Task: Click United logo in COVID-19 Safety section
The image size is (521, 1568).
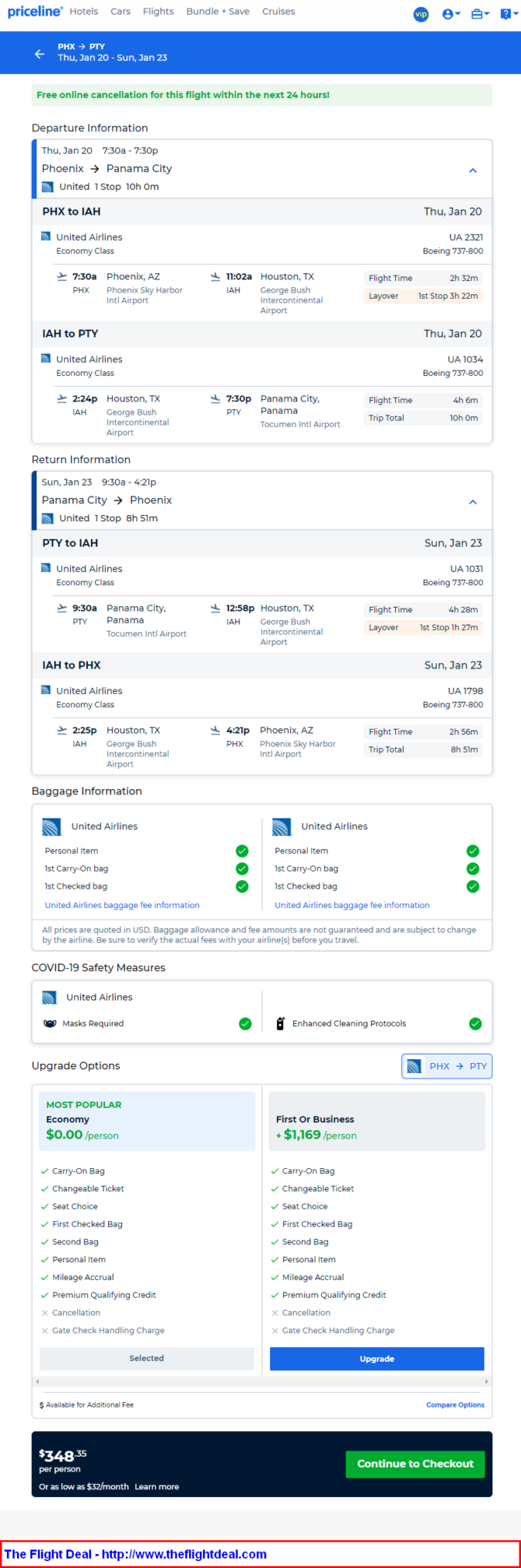Action: (x=50, y=997)
